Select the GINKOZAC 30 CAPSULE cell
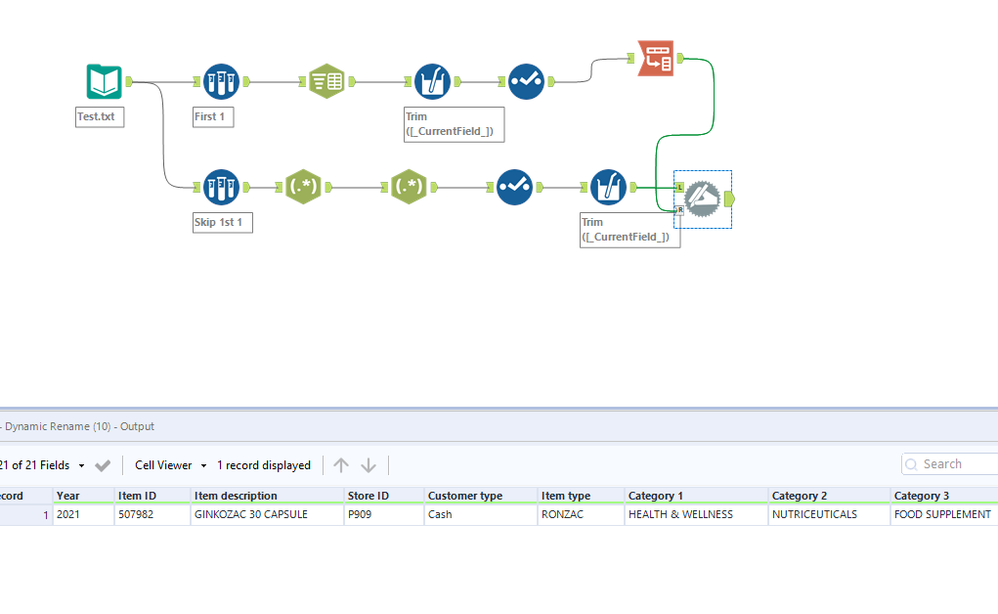The image size is (998, 614). click(x=267, y=514)
